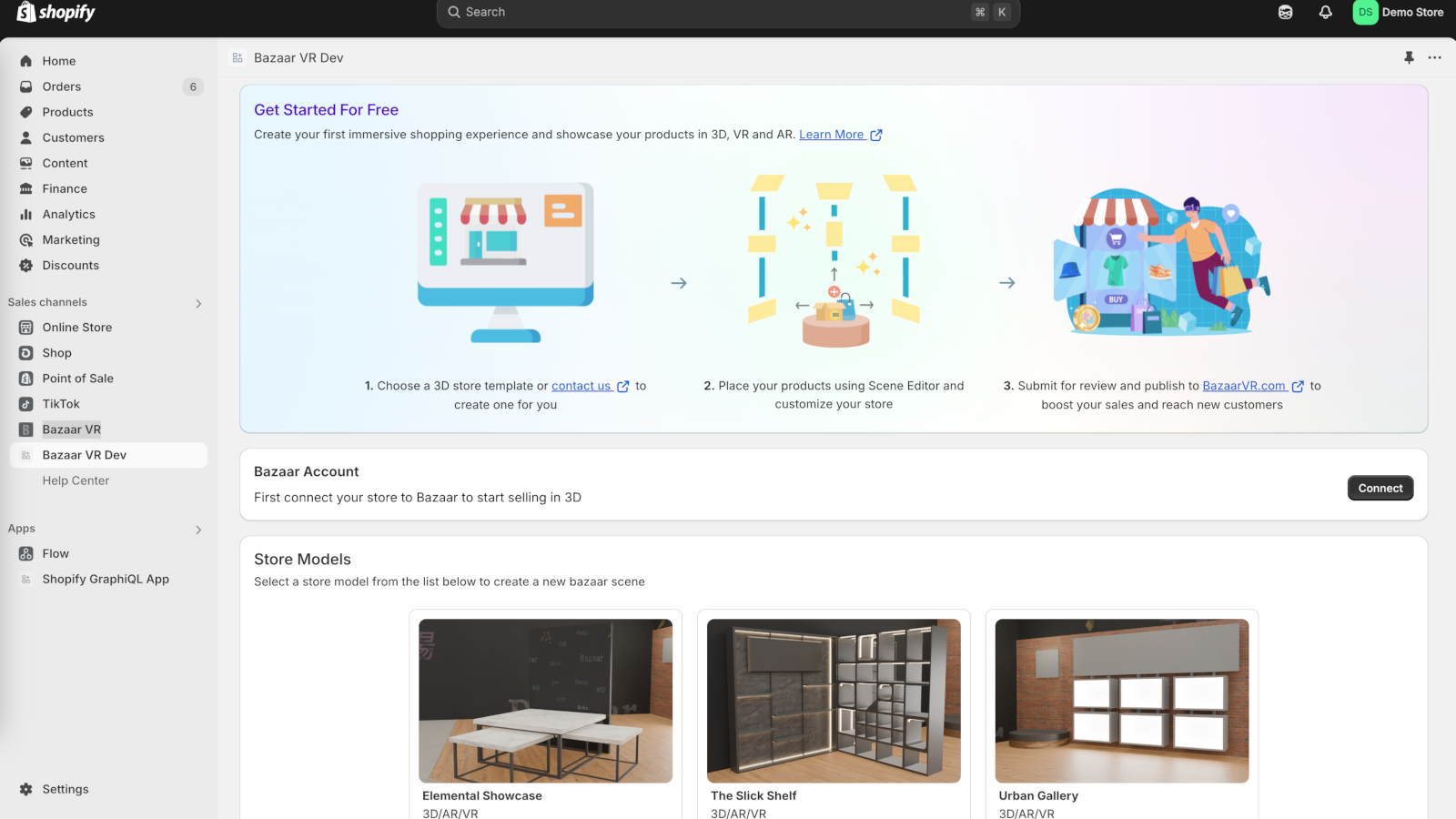This screenshot has height=819, width=1456.
Task: Click the Content icon in sidebar
Action: (26, 163)
